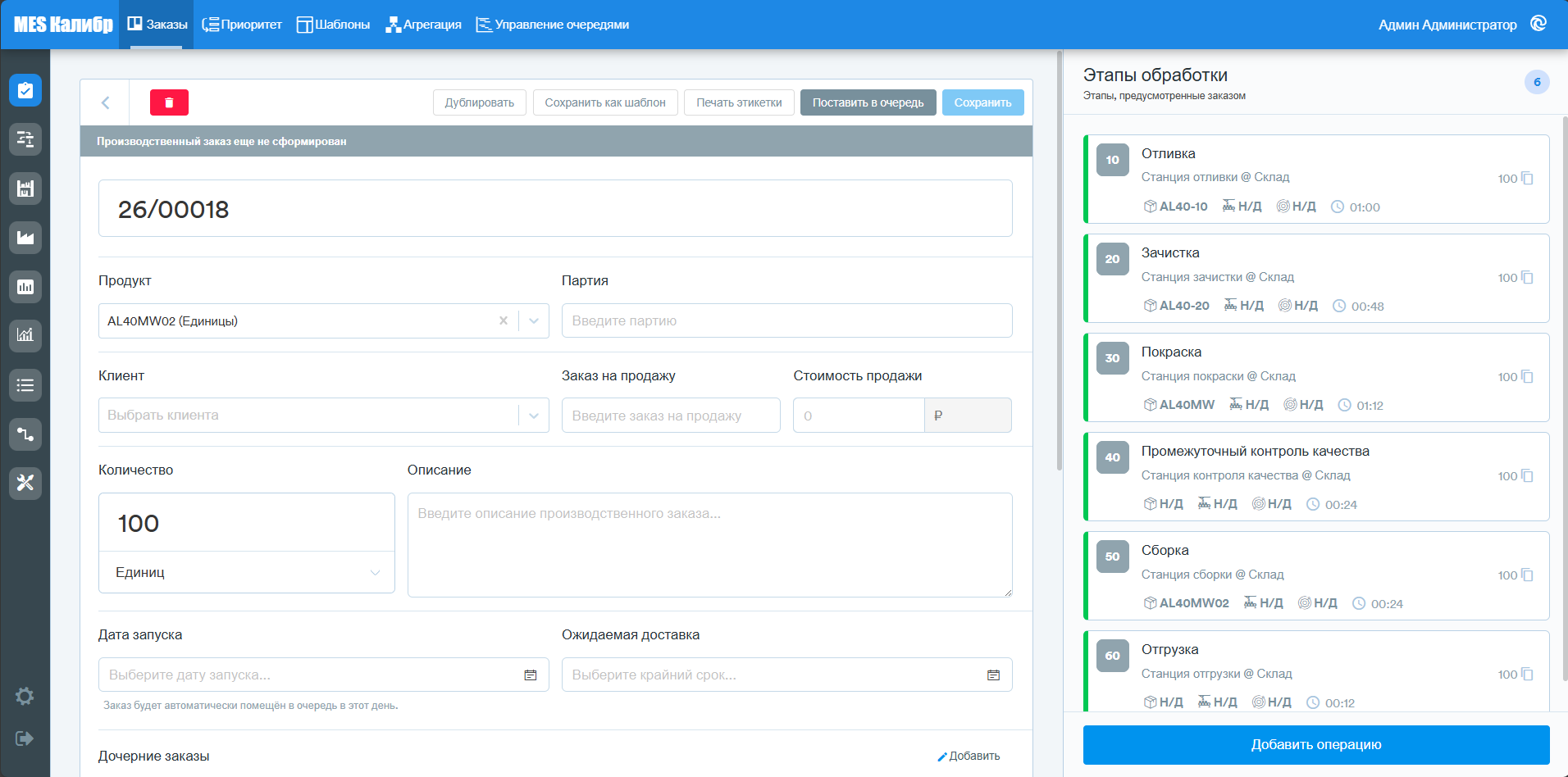Click the Партия input field
Screen dimensions: 1568x777
coord(786,320)
